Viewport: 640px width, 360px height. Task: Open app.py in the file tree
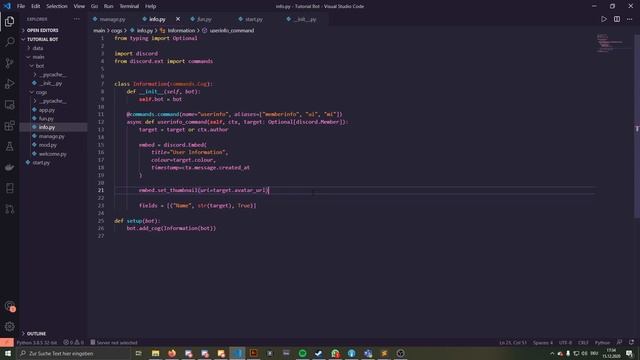[x=47, y=110]
